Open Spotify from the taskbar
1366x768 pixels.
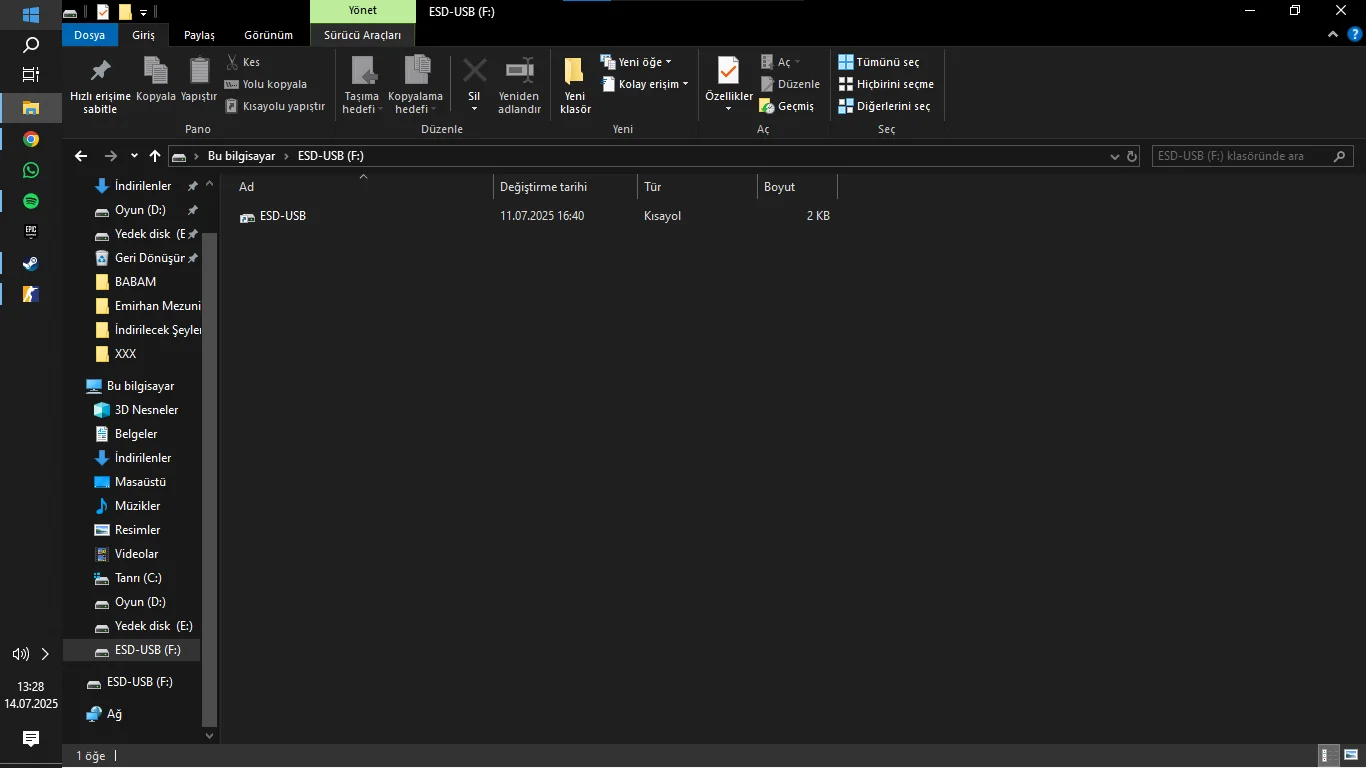point(31,201)
